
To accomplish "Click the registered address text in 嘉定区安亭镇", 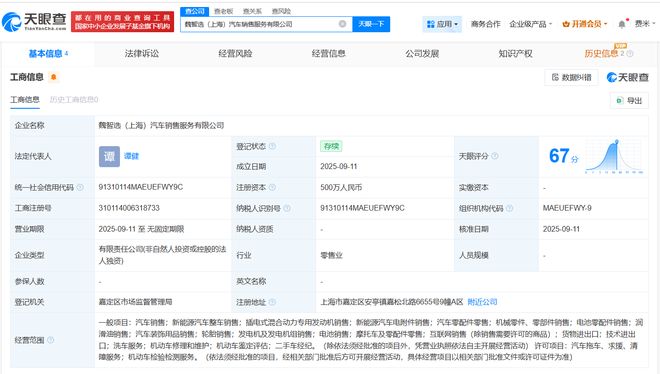I will point(391,302).
